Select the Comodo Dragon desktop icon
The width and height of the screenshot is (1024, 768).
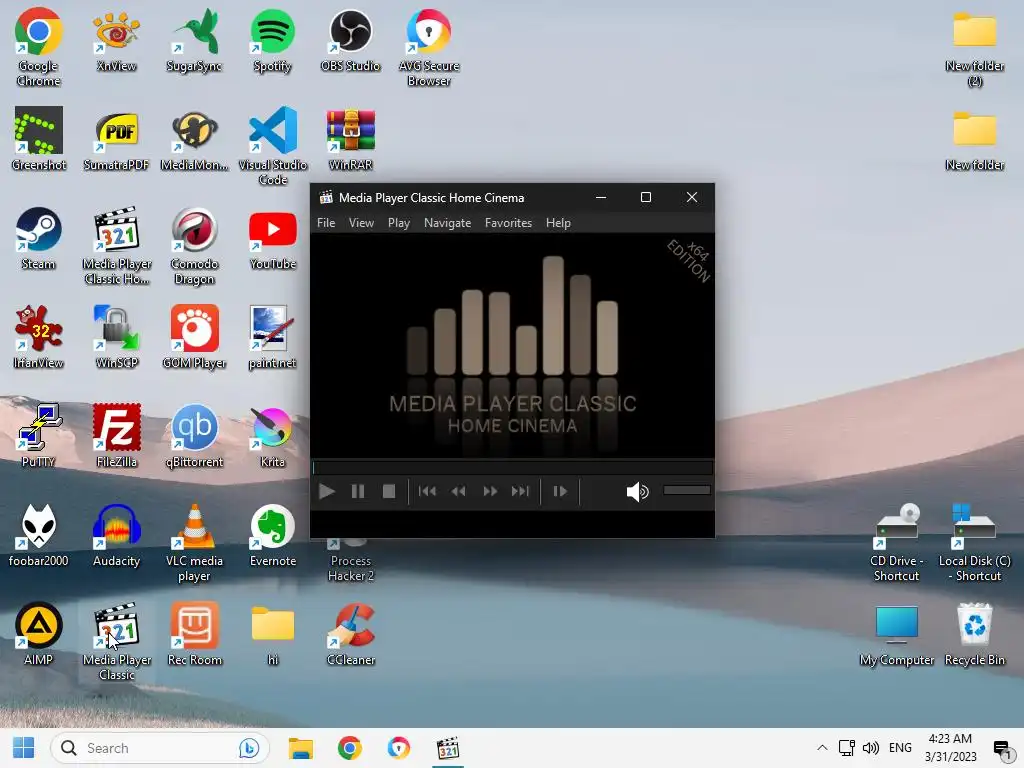[194, 246]
